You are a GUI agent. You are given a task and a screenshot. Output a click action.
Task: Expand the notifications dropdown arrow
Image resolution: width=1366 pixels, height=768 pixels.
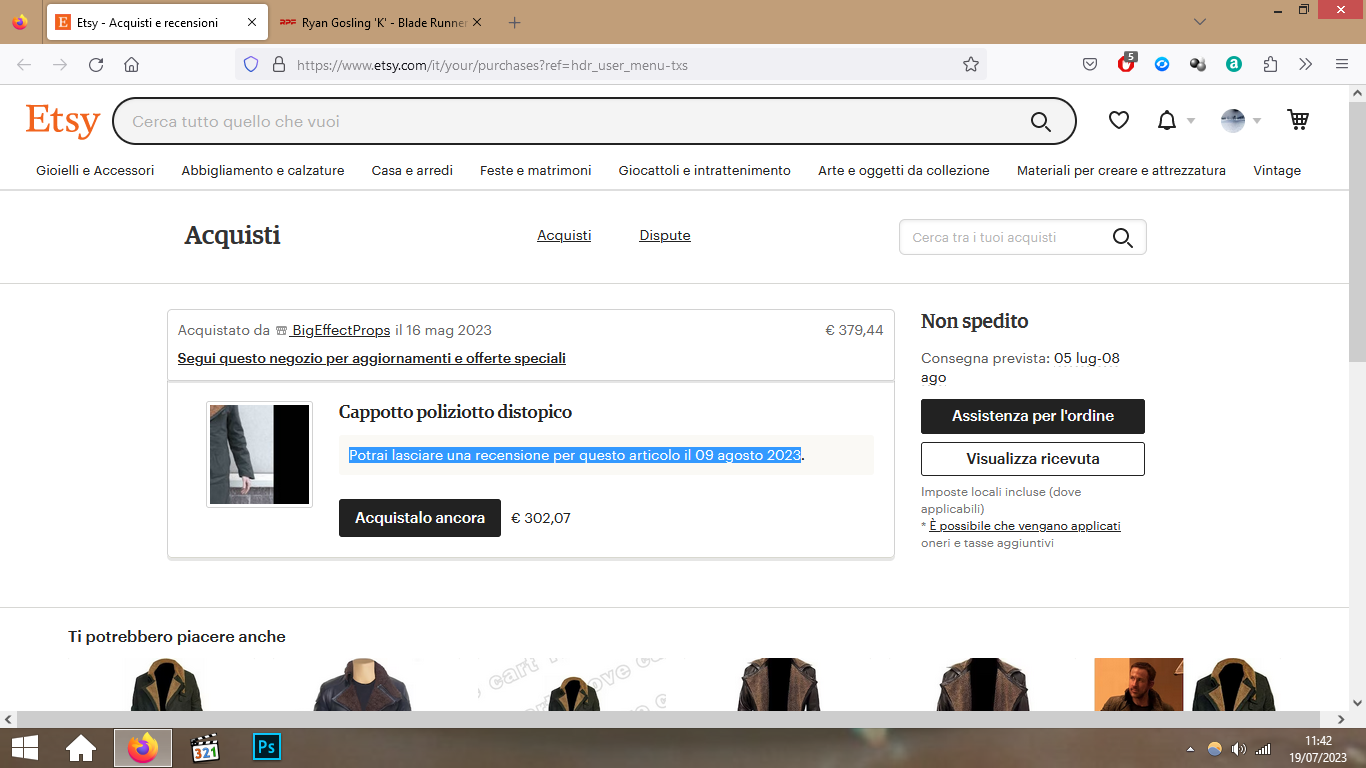tap(1190, 121)
